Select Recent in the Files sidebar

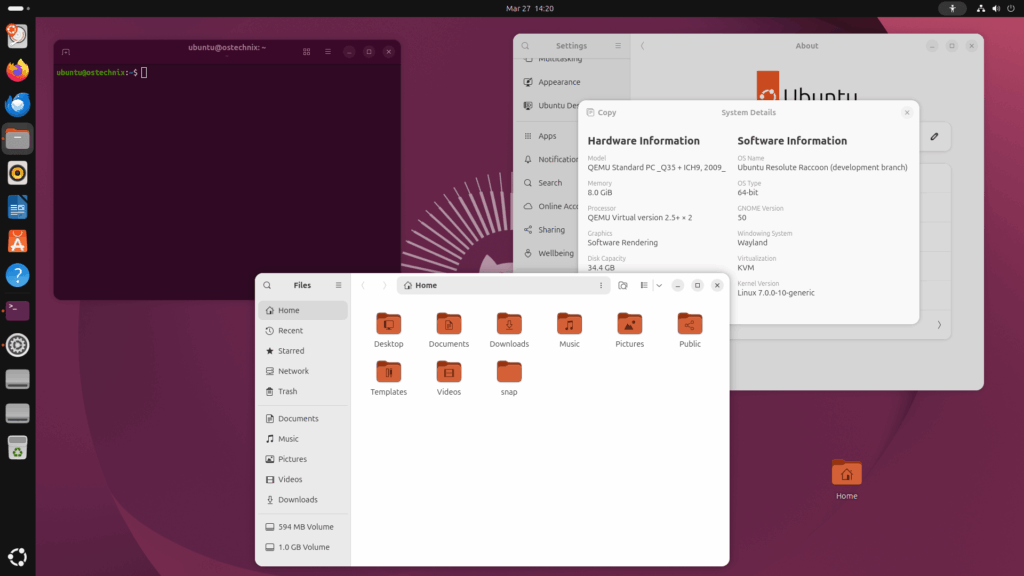303,330
